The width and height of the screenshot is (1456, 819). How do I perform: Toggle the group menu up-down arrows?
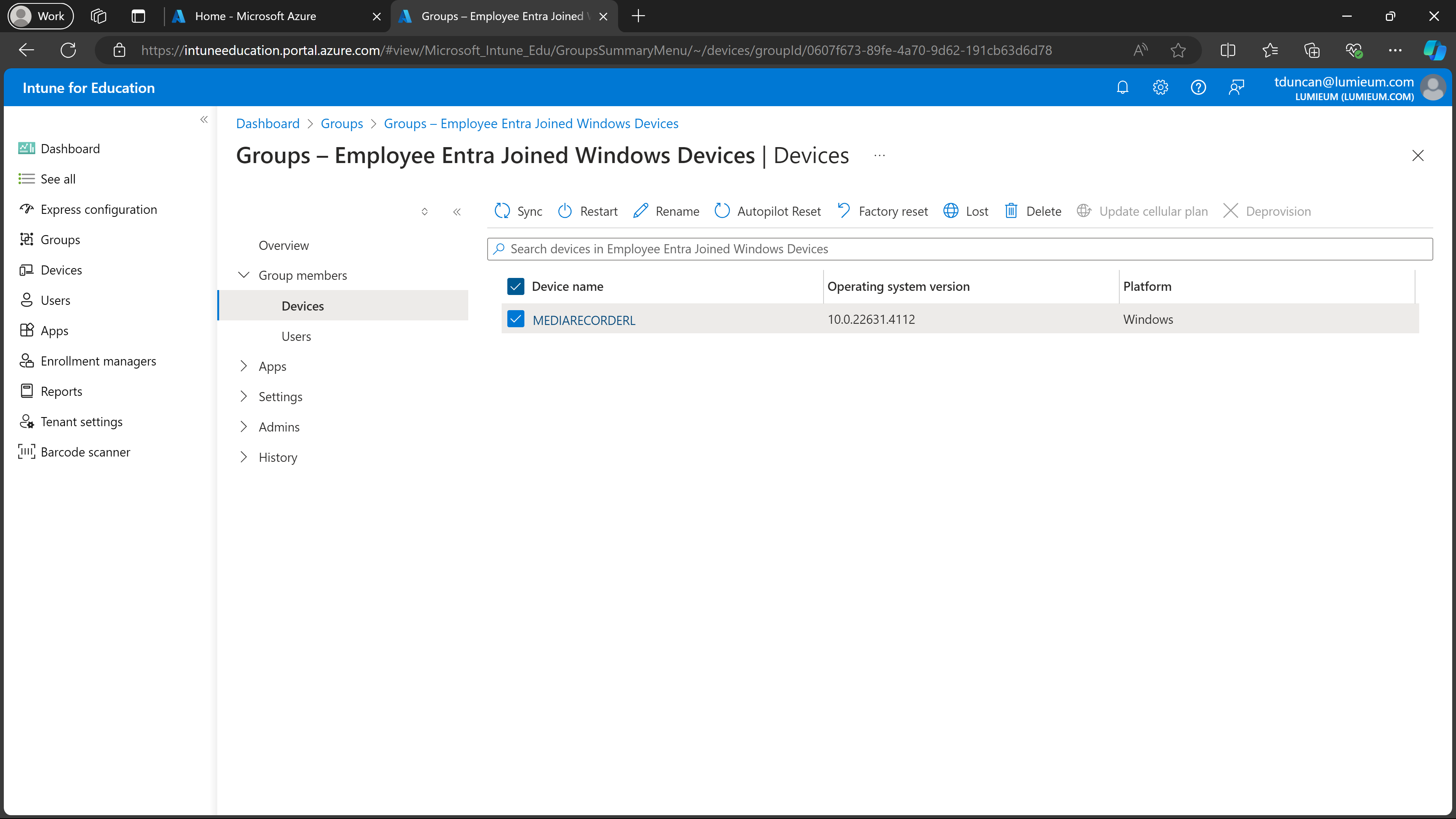(425, 212)
